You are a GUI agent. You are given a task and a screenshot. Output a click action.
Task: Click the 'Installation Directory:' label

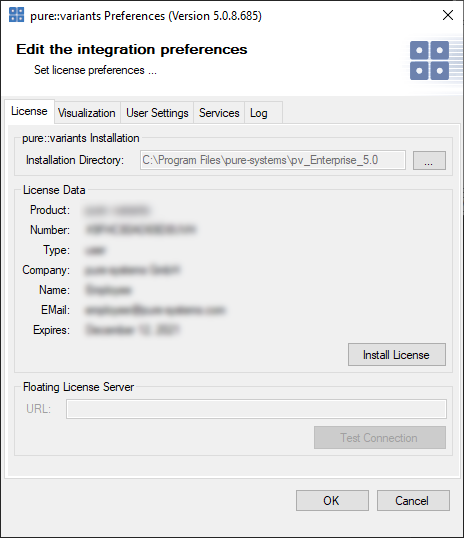point(75,160)
